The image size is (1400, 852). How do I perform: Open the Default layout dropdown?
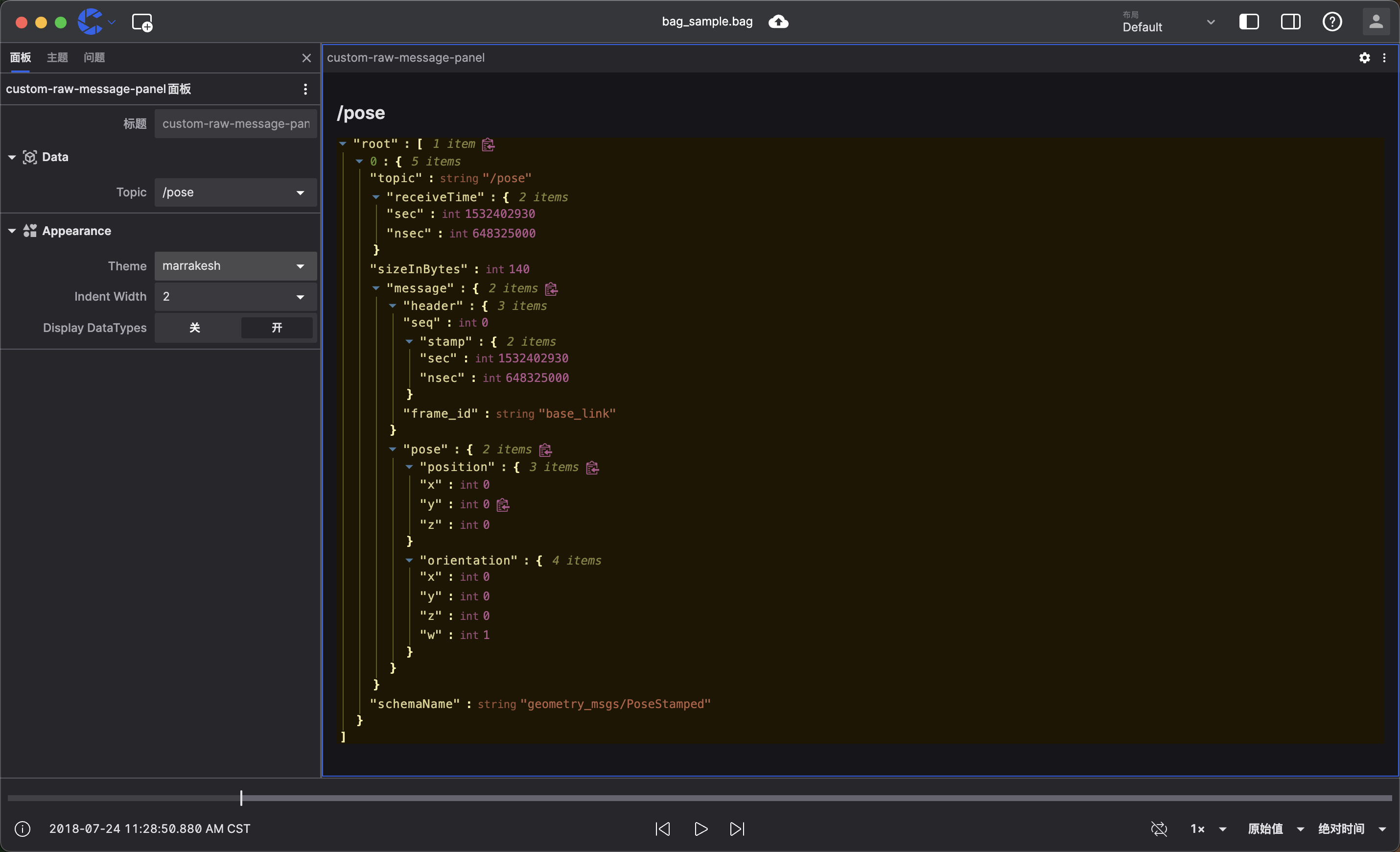coord(1168,22)
